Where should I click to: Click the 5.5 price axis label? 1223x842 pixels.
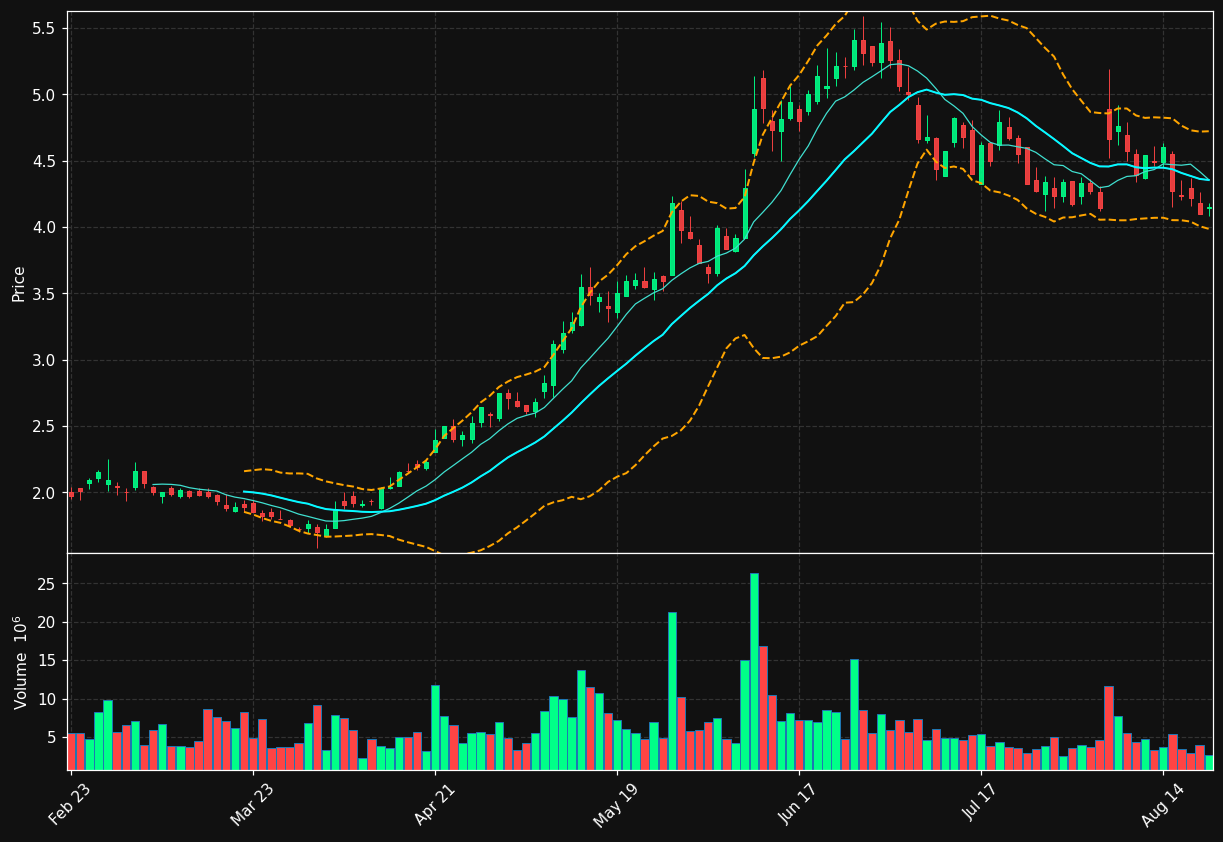pos(45,29)
